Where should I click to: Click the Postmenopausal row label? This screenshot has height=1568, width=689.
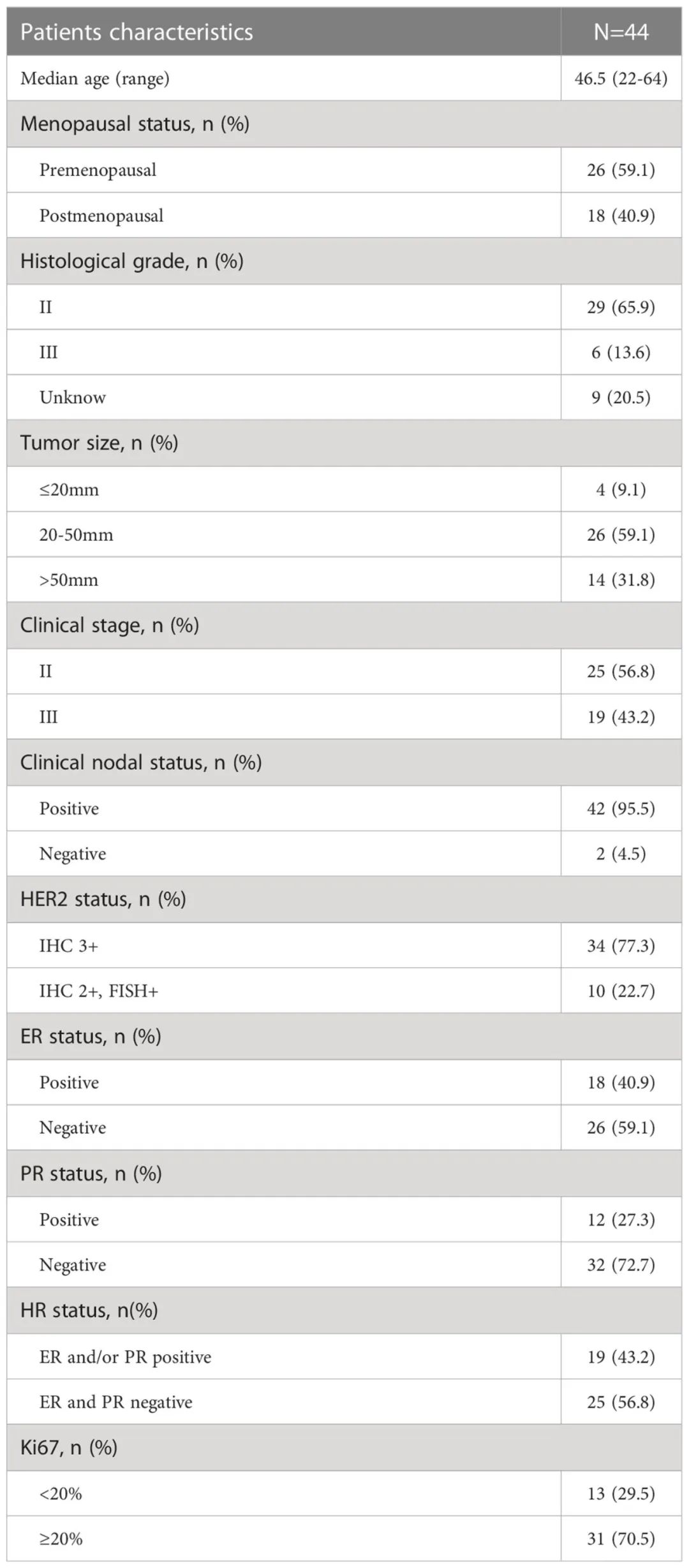101,216
